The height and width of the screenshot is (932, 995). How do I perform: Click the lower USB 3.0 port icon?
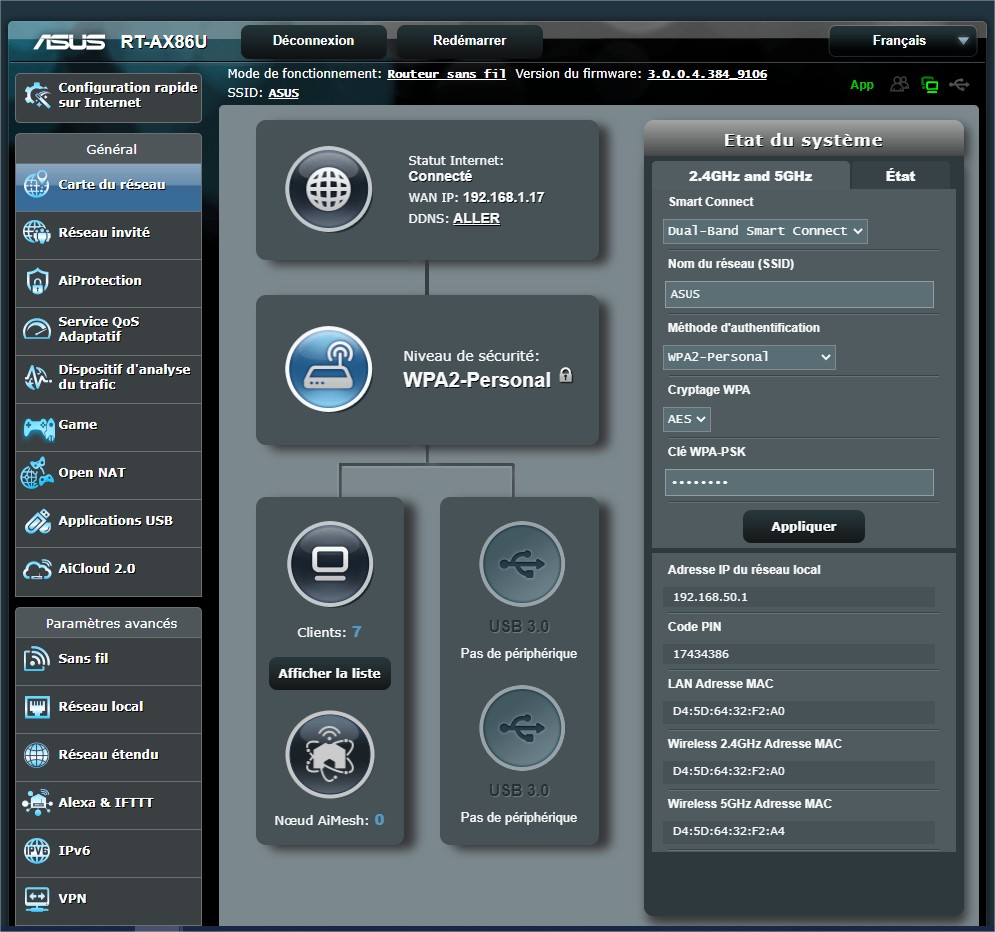[x=522, y=728]
